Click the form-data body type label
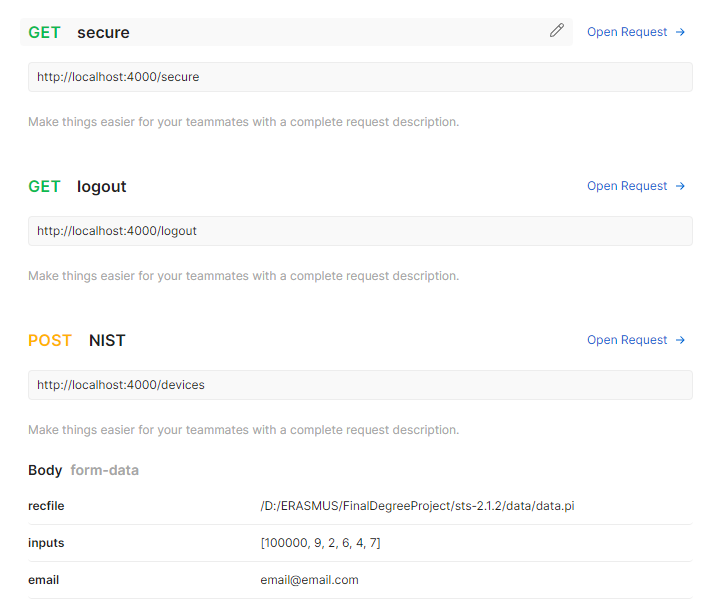The height and width of the screenshot is (611, 721). coord(104,470)
